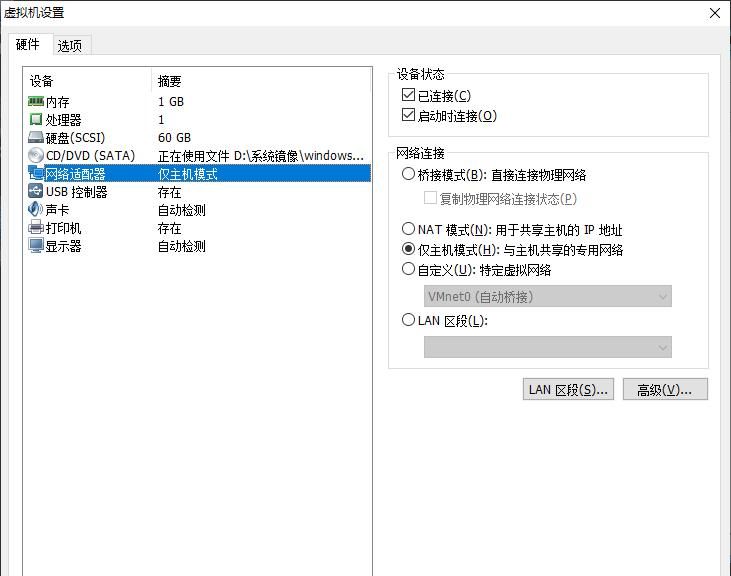Click the 设备 column header
The width and height of the screenshot is (731, 576).
pos(41,81)
